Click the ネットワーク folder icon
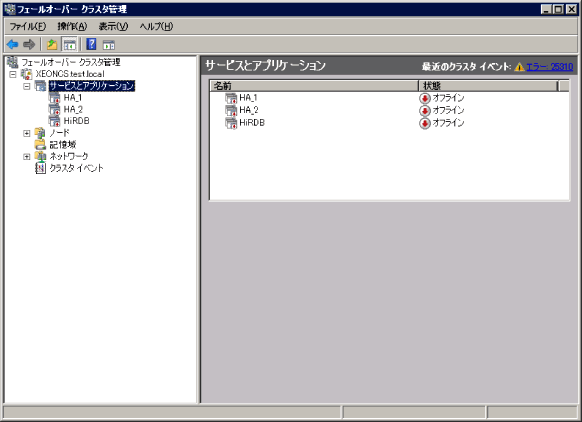Screen dimensions: 582x422 pyautogui.click(x=40, y=156)
